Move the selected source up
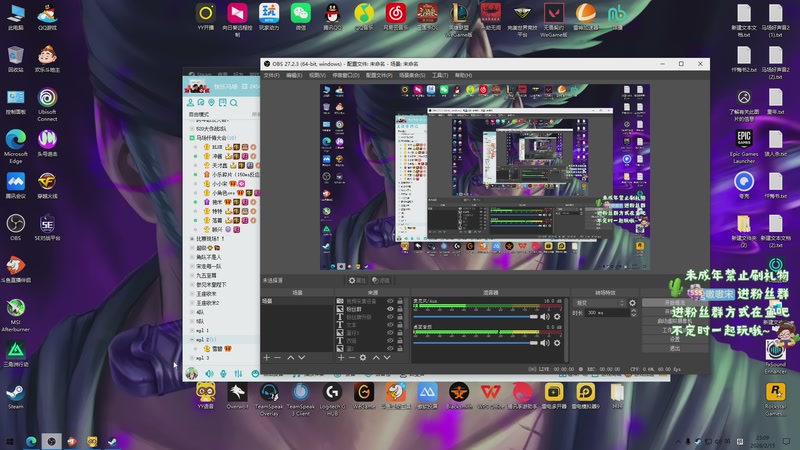The width and height of the screenshot is (800, 450). point(376,358)
